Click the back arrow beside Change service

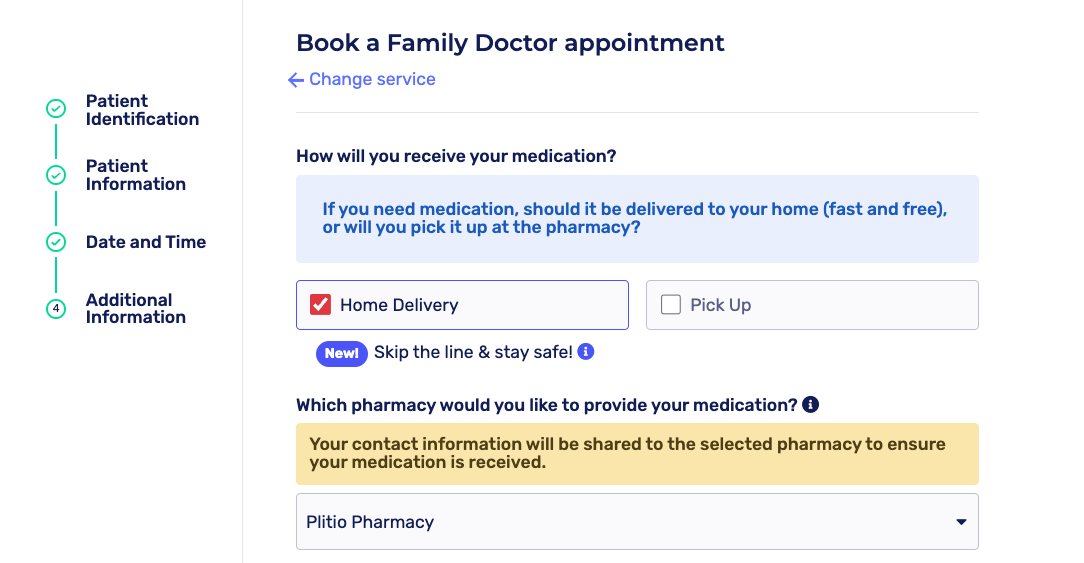(296, 80)
